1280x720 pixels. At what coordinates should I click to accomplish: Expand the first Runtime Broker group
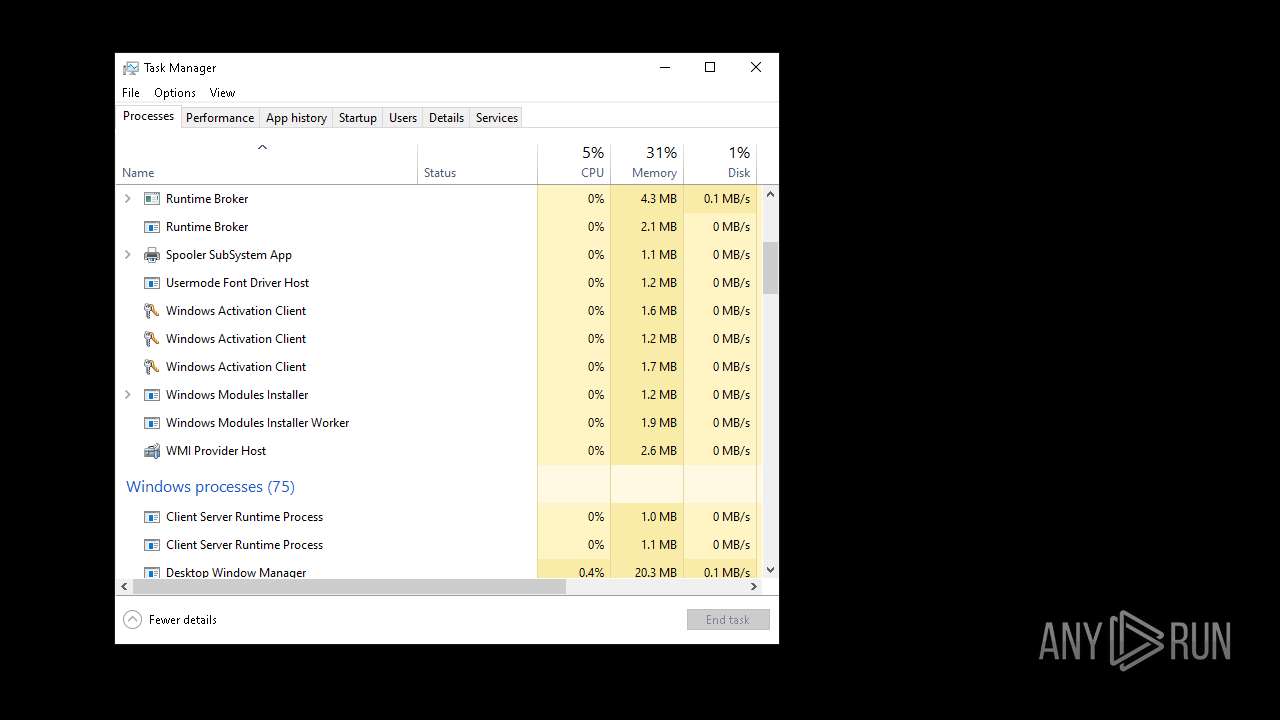coord(127,199)
